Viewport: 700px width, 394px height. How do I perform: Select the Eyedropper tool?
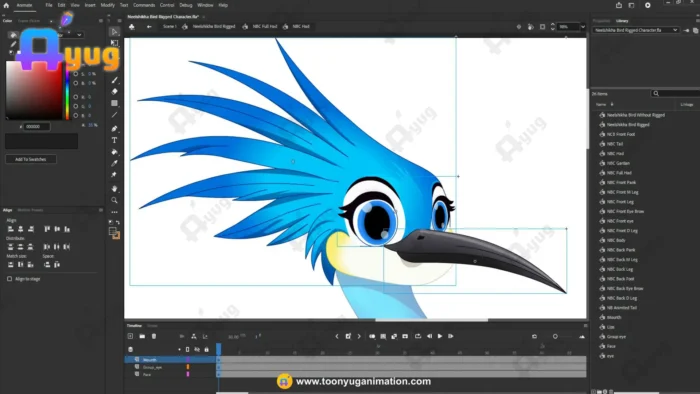coord(114,163)
